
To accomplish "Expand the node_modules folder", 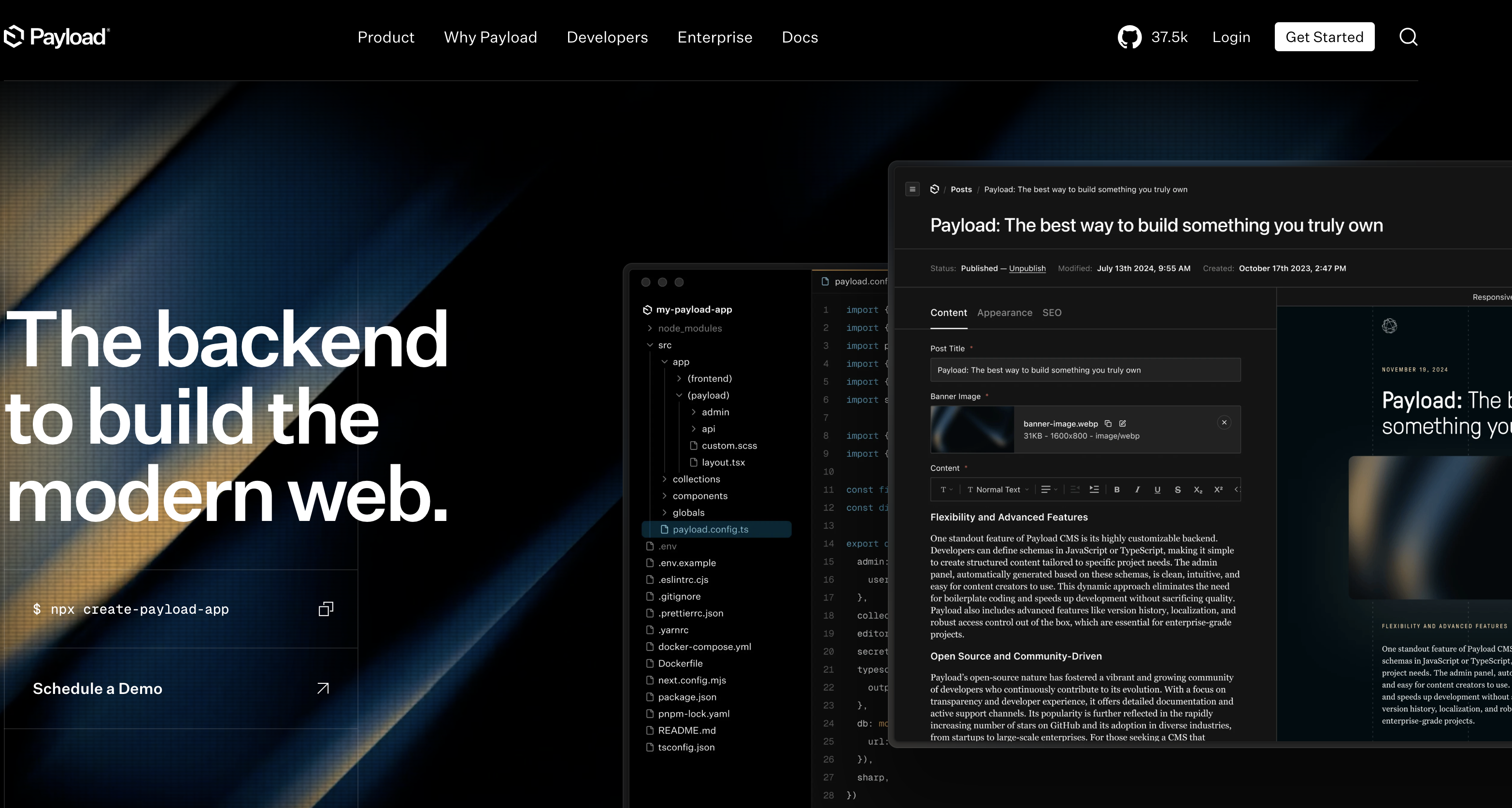I will point(650,328).
